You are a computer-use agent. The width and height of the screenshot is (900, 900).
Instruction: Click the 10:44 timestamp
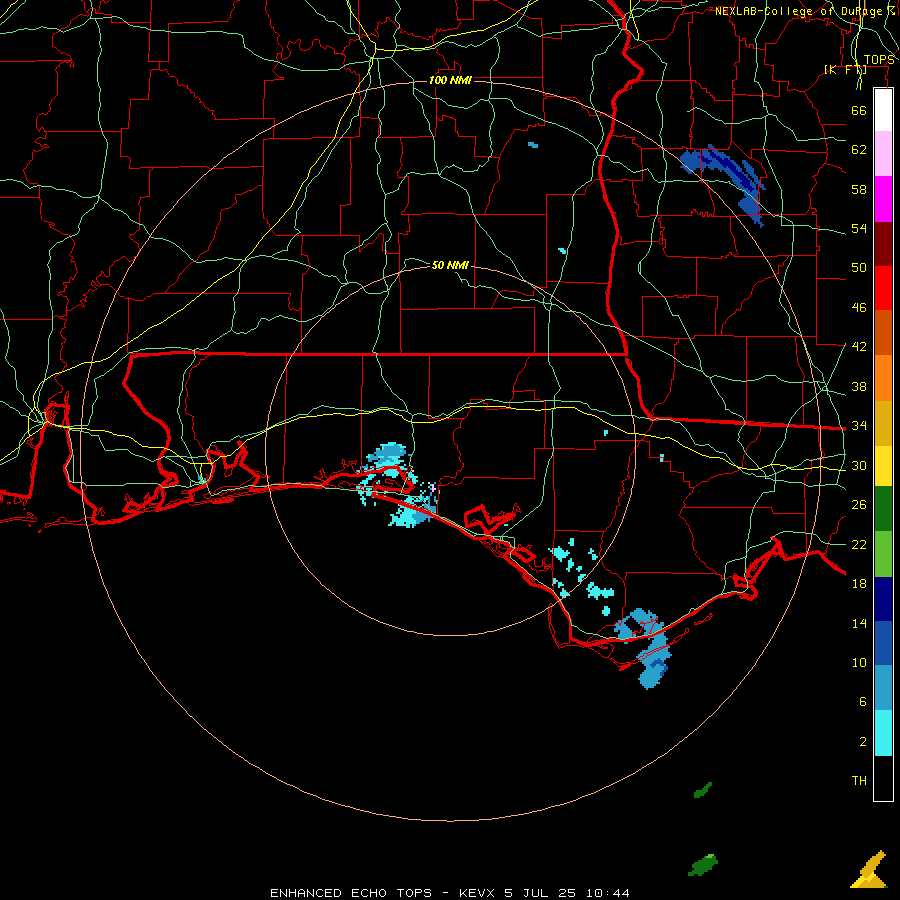(607, 893)
